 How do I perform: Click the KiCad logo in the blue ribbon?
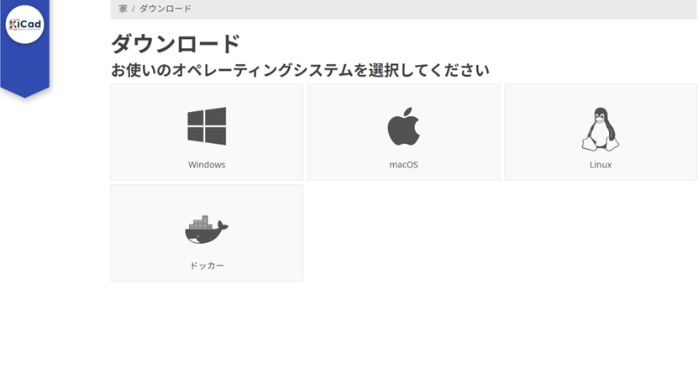pos(25,24)
